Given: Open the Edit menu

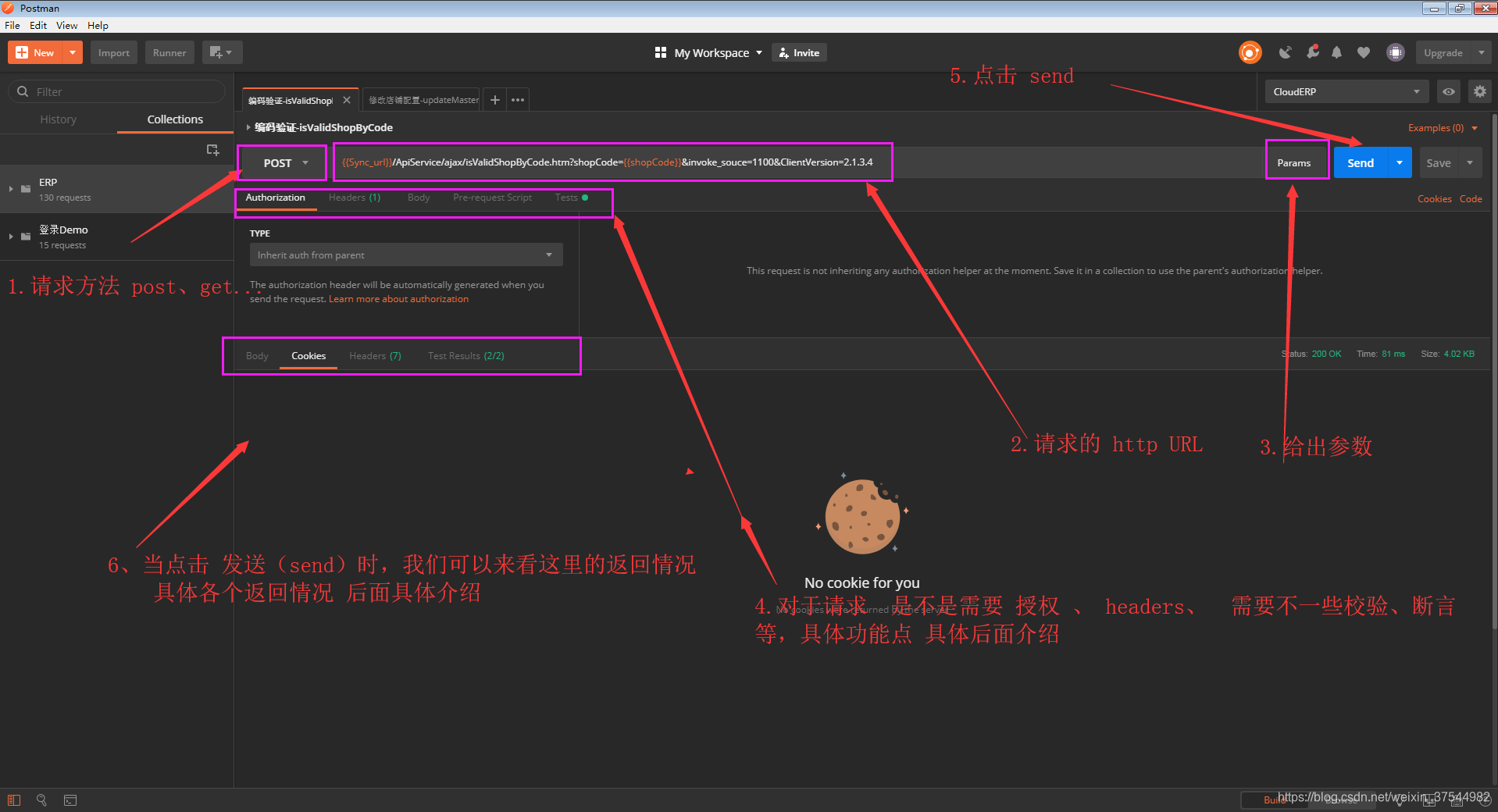Looking at the screenshot, I should coord(38,25).
